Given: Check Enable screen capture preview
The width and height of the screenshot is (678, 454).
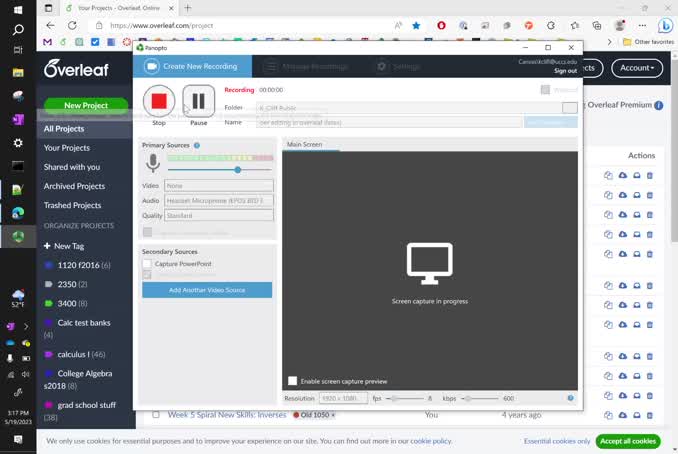Looking at the screenshot, I should click(293, 381).
